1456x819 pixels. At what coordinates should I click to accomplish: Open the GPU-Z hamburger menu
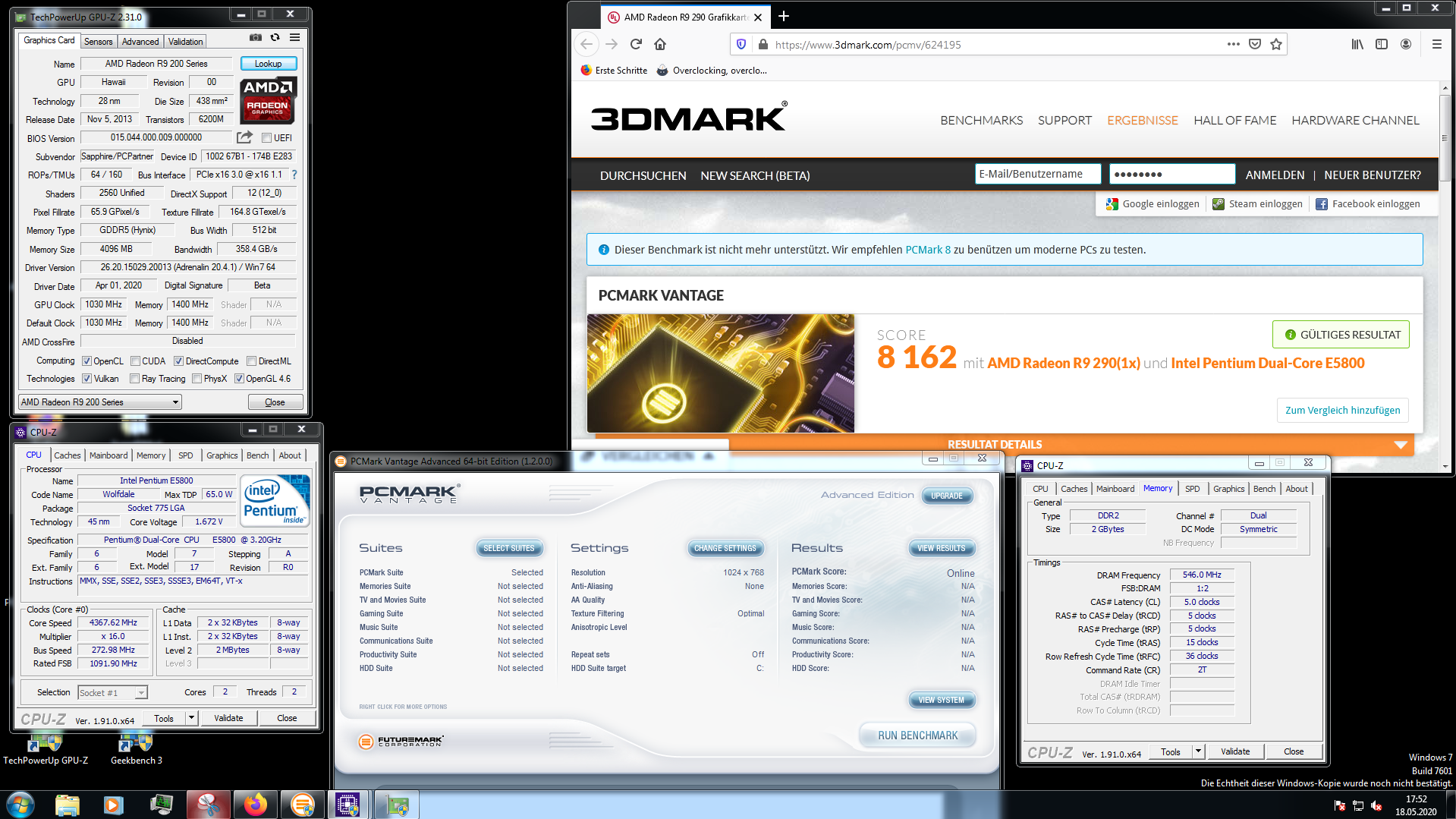click(x=294, y=37)
